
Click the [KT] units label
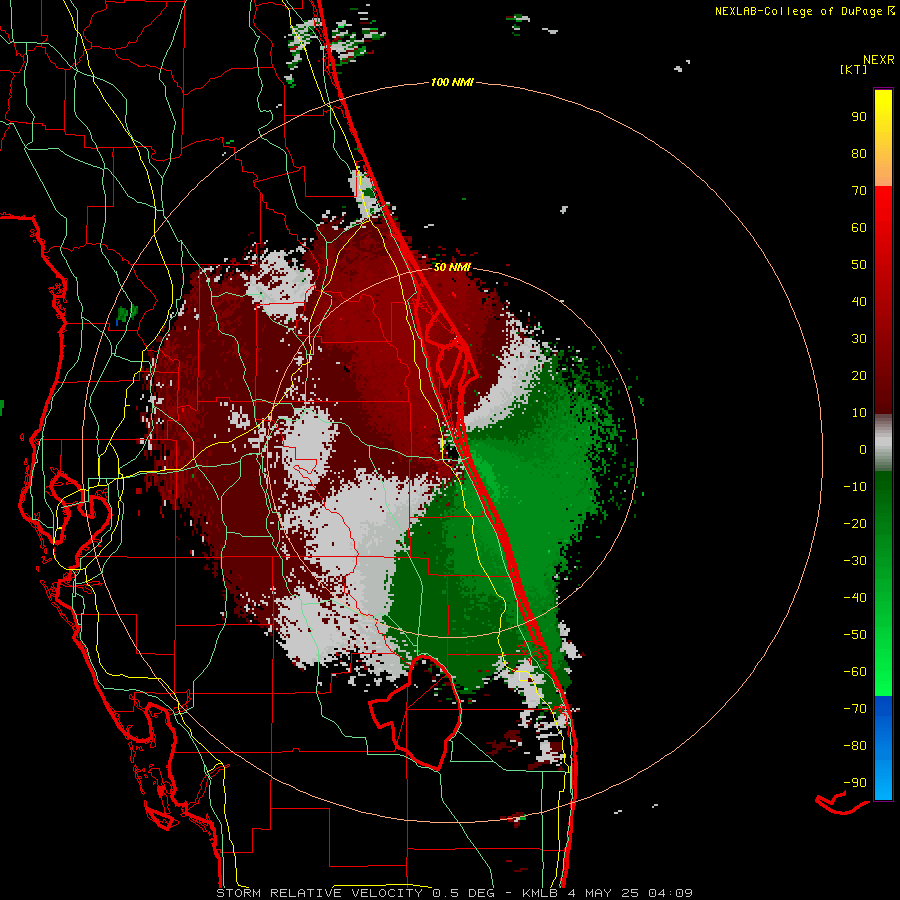tap(853, 69)
